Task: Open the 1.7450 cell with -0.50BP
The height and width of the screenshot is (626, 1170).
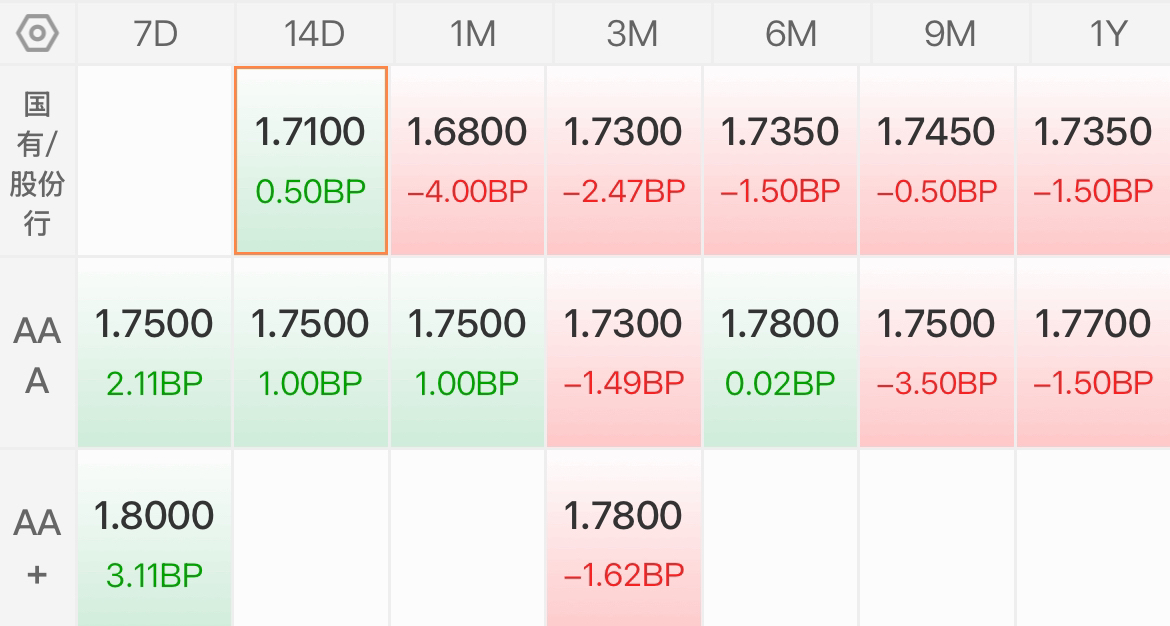Action: [x=936, y=160]
